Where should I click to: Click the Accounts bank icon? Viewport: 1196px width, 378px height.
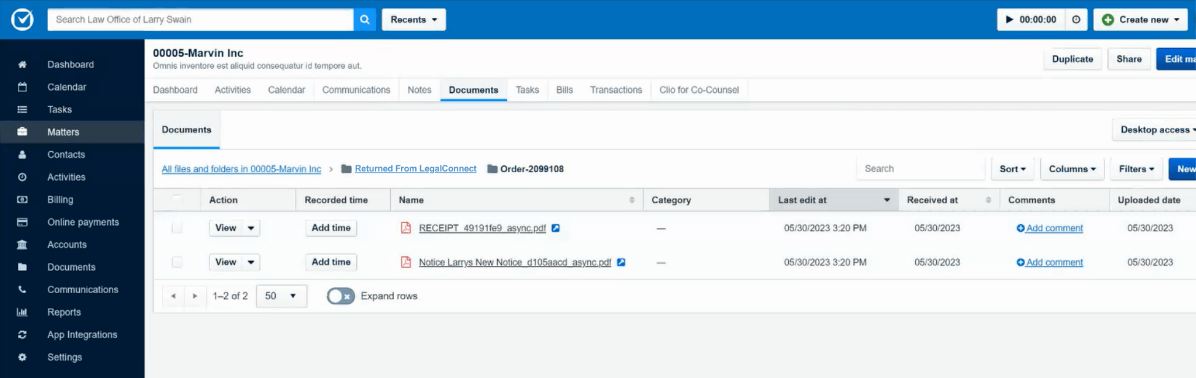[22, 245]
